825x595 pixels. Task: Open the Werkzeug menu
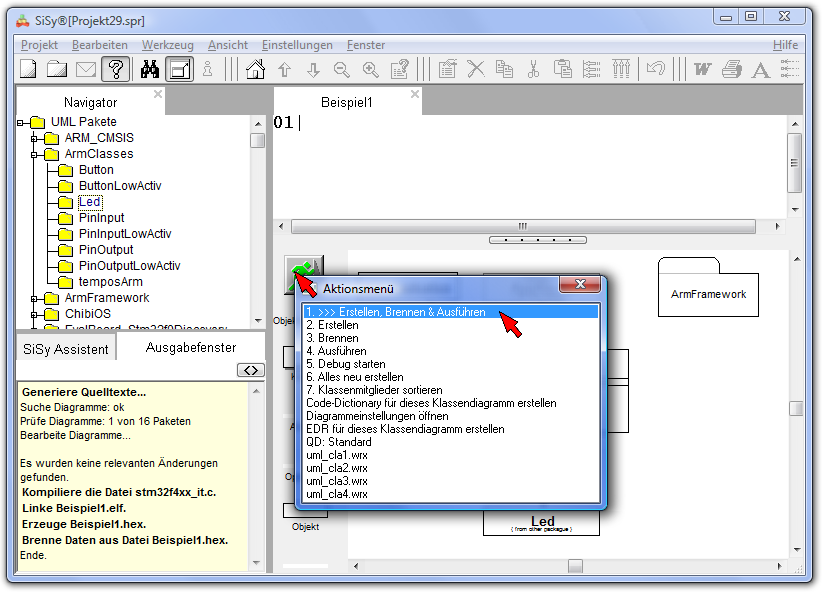(x=167, y=45)
